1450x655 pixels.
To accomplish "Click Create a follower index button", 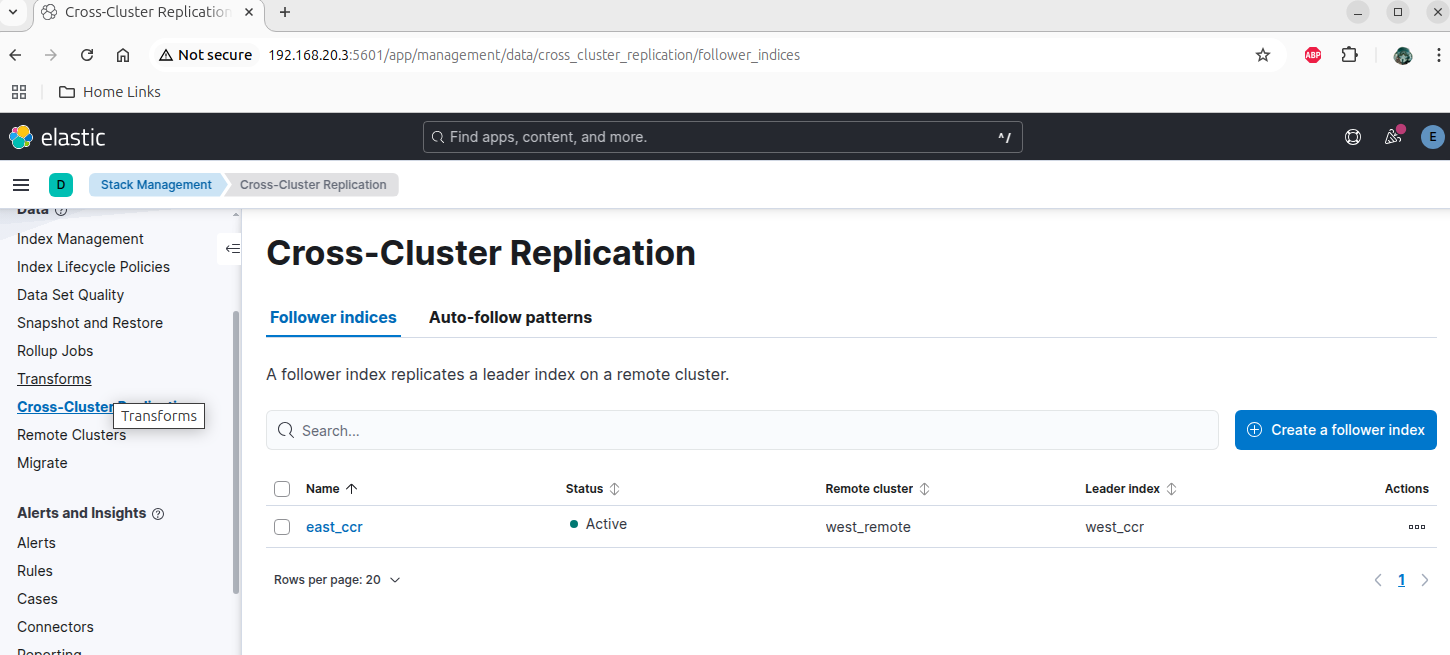I will [1336, 430].
